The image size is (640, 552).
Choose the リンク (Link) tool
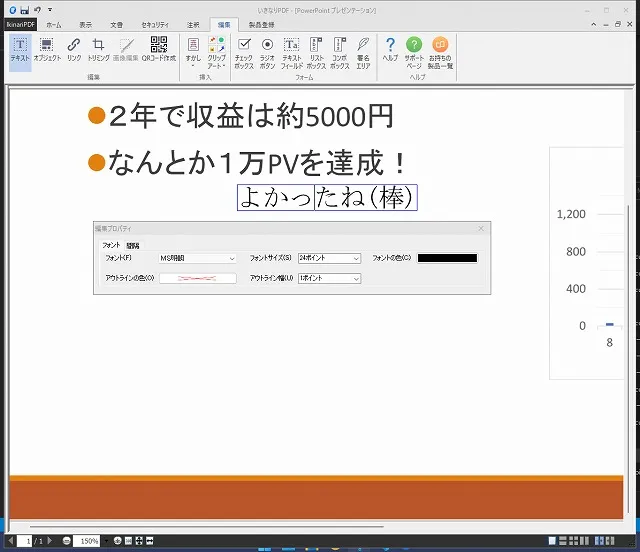point(74,49)
